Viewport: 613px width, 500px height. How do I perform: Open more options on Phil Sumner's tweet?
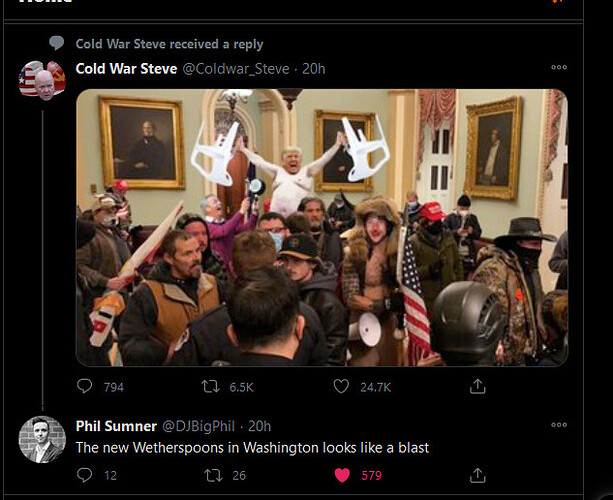(x=558, y=425)
